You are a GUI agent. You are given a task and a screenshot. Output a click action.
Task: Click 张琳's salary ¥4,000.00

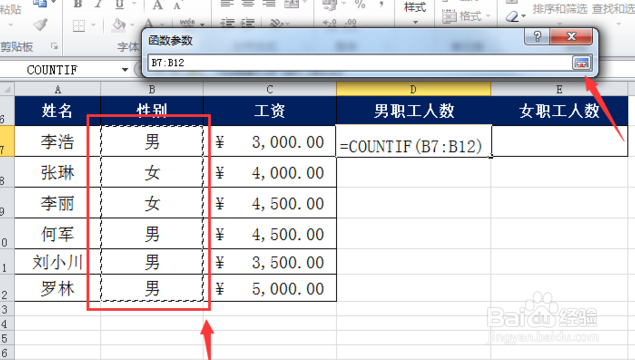[270, 173]
